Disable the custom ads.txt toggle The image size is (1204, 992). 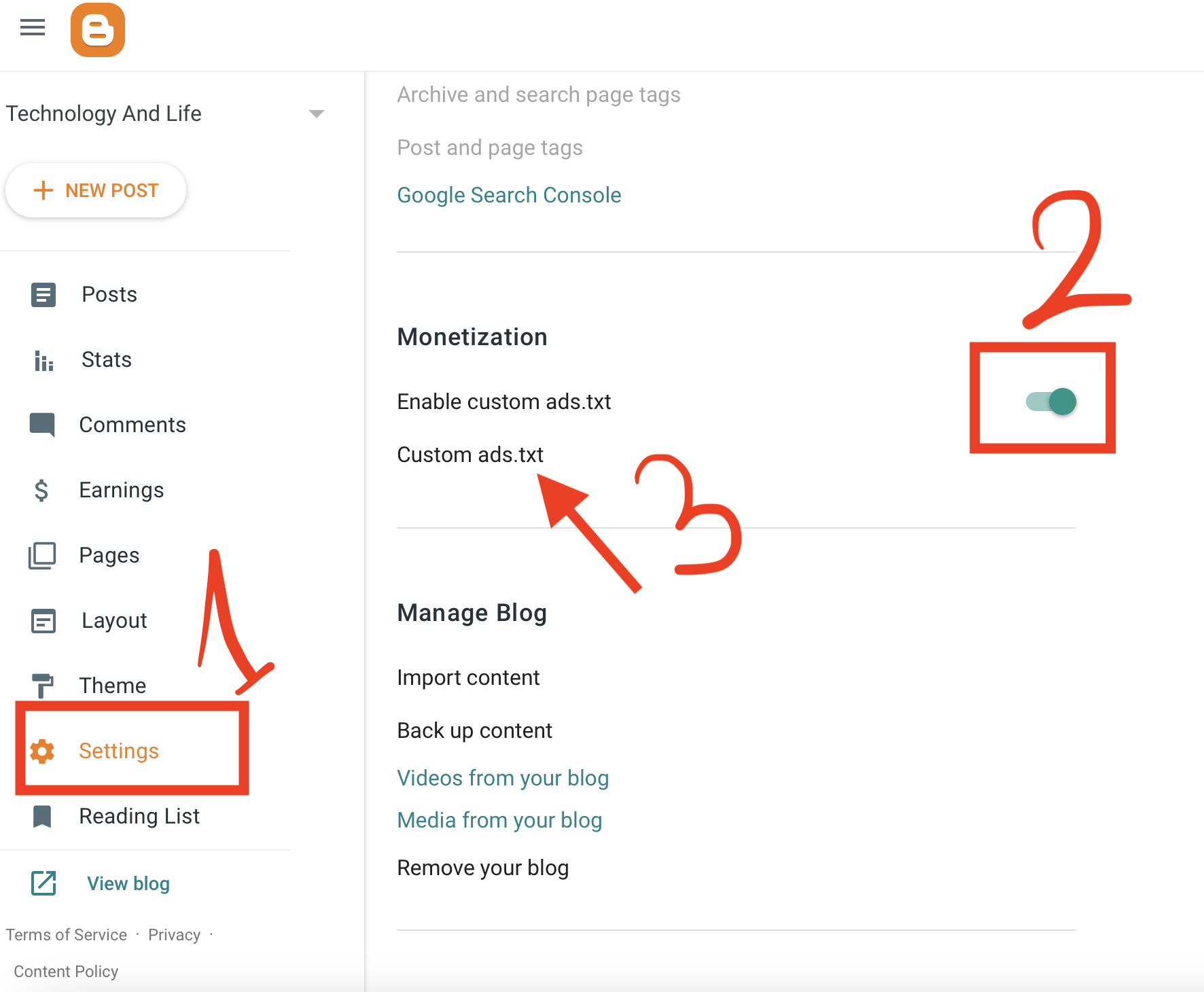tap(1051, 402)
